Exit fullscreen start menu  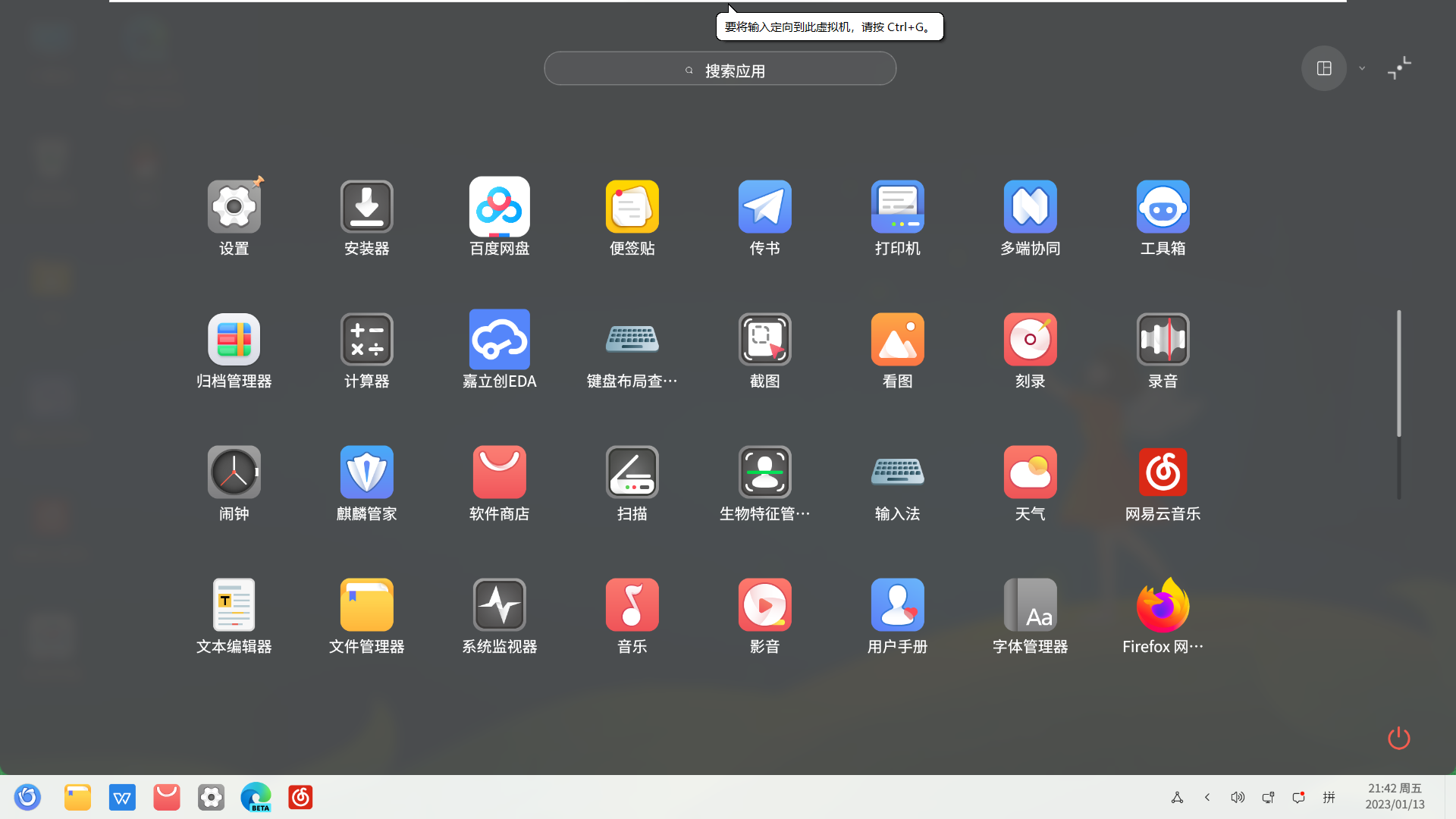click(x=1399, y=68)
